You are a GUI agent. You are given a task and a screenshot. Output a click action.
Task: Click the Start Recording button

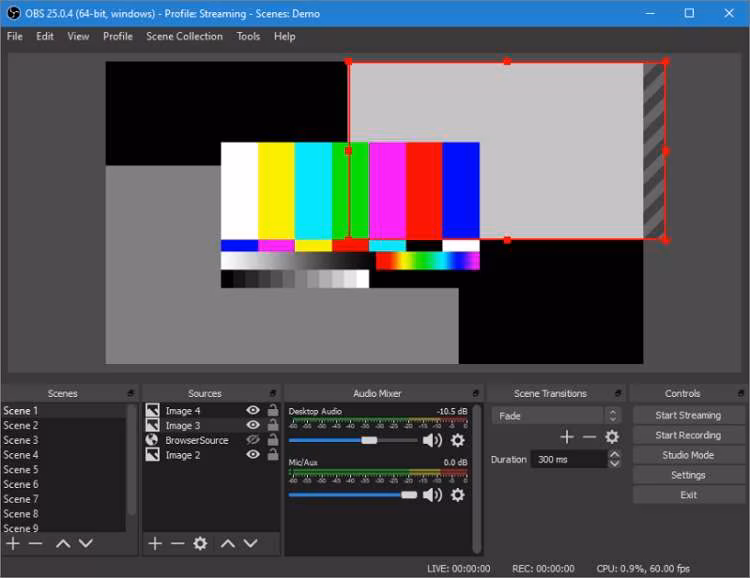tap(688, 435)
